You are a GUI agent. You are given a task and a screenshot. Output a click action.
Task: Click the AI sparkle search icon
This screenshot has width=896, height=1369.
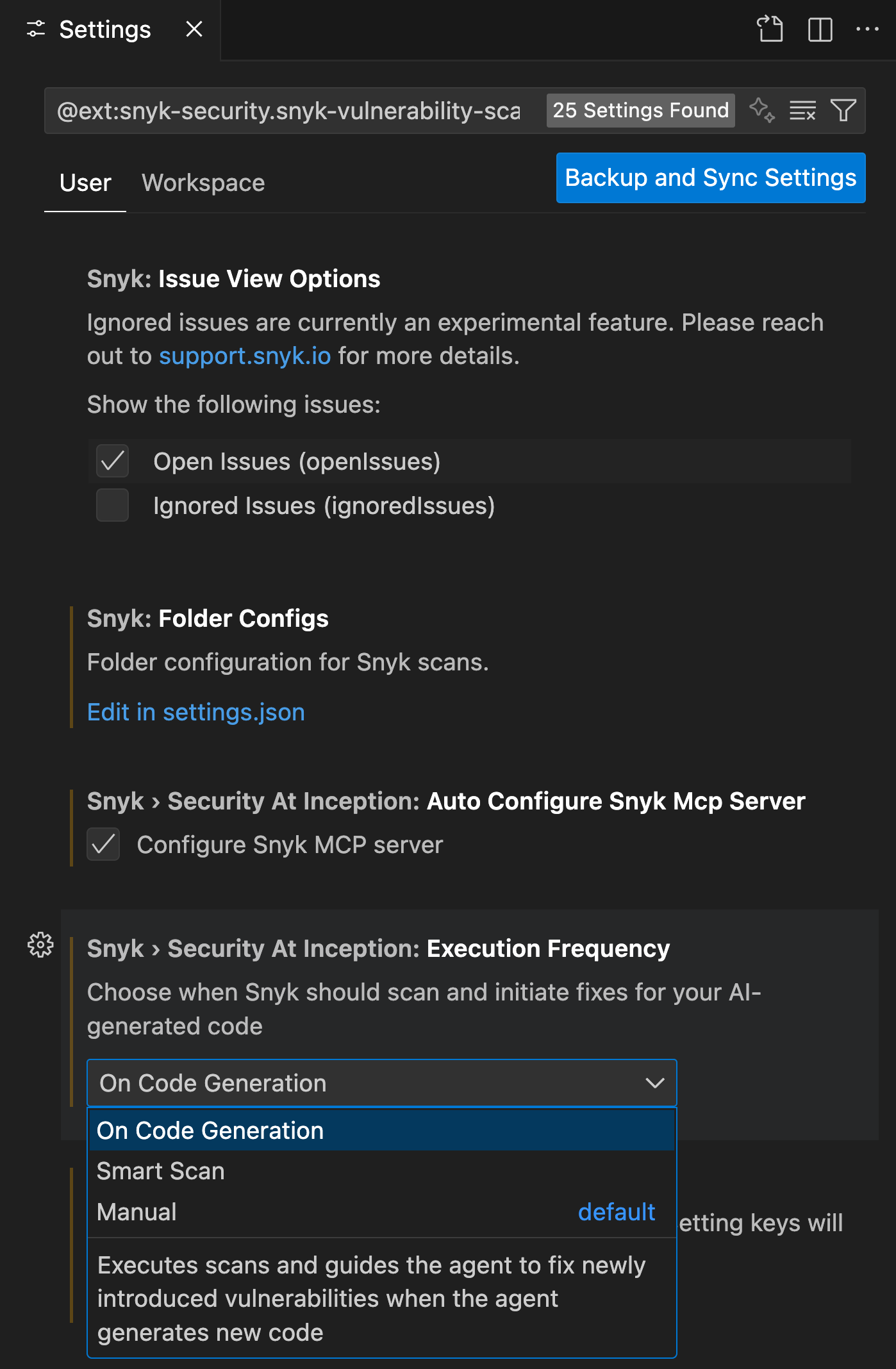coord(761,110)
